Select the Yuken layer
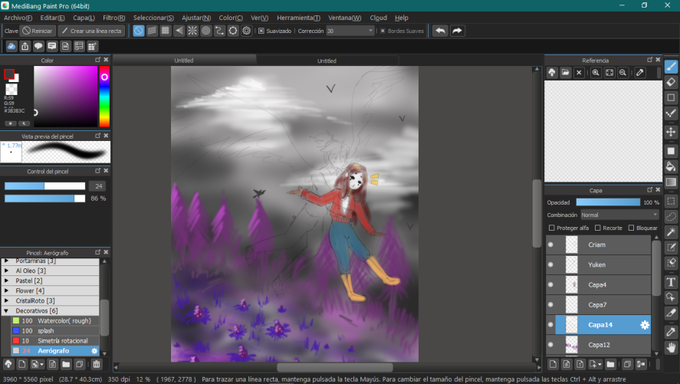The width and height of the screenshot is (680, 384). coord(603,265)
